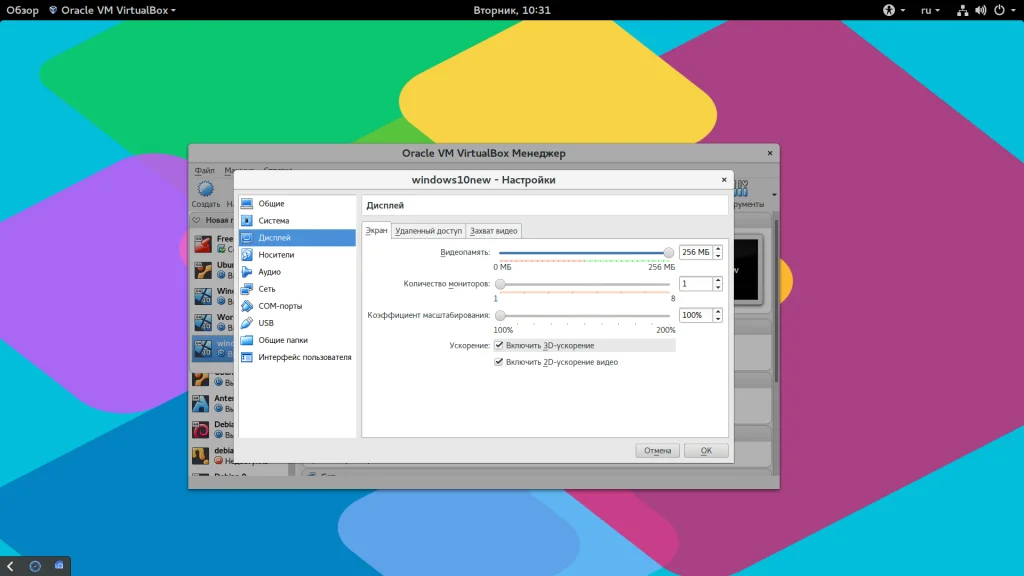This screenshot has width=1024, height=576.
Task: Click the Количество мониторов slider handle
Action: point(500,285)
